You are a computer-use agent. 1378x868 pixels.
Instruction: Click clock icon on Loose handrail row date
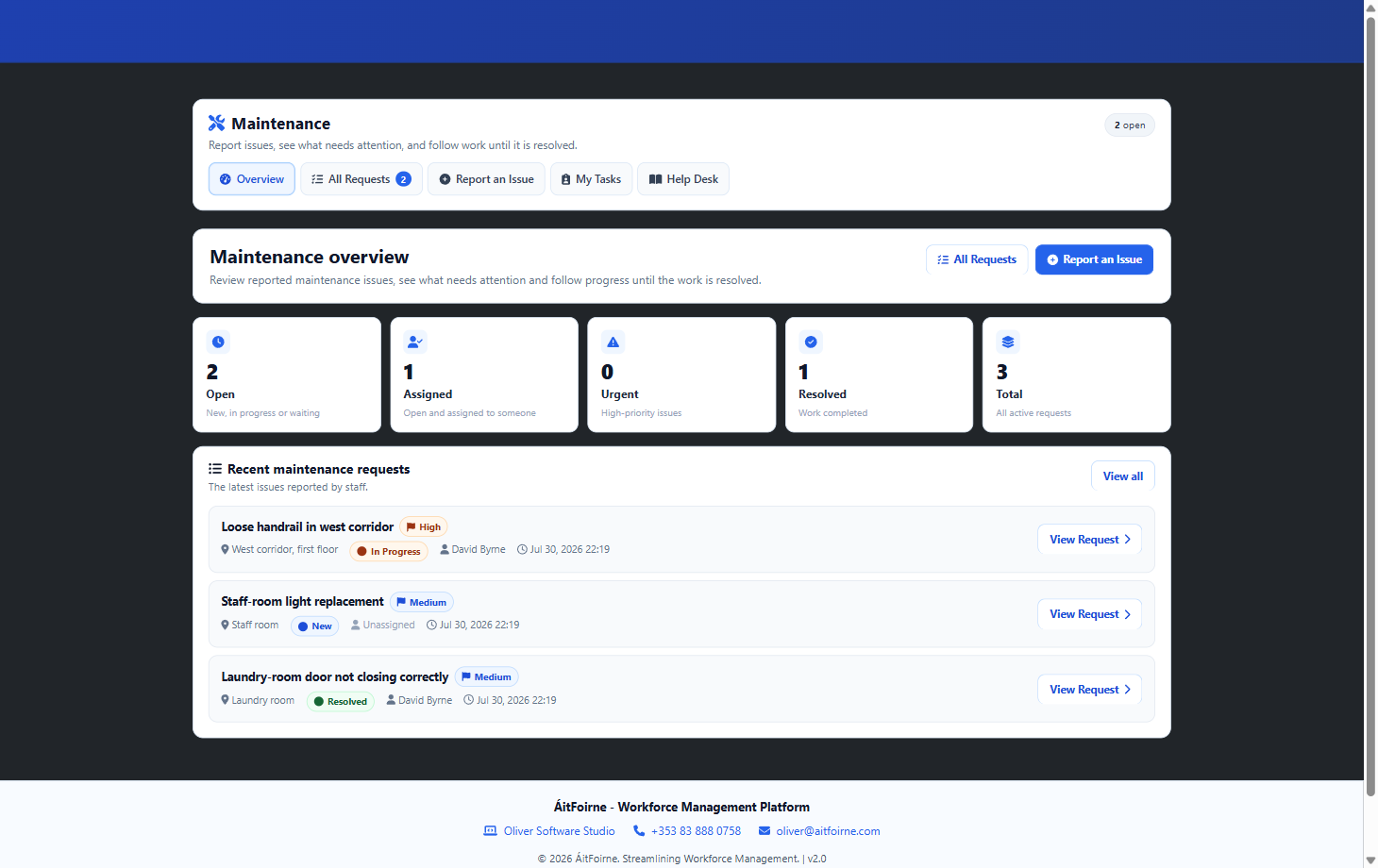coord(522,549)
